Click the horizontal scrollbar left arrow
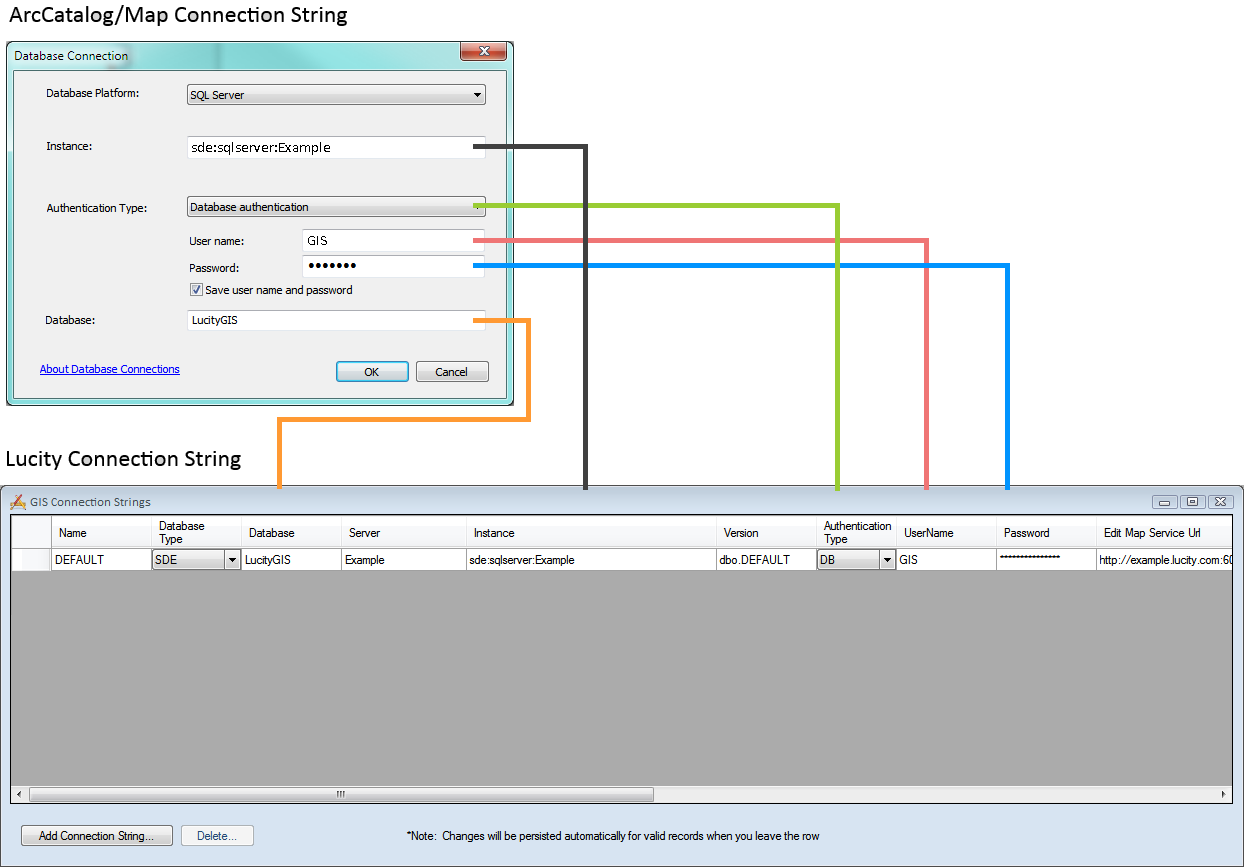This screenshot has width=1244, height=867. point(19,794)
